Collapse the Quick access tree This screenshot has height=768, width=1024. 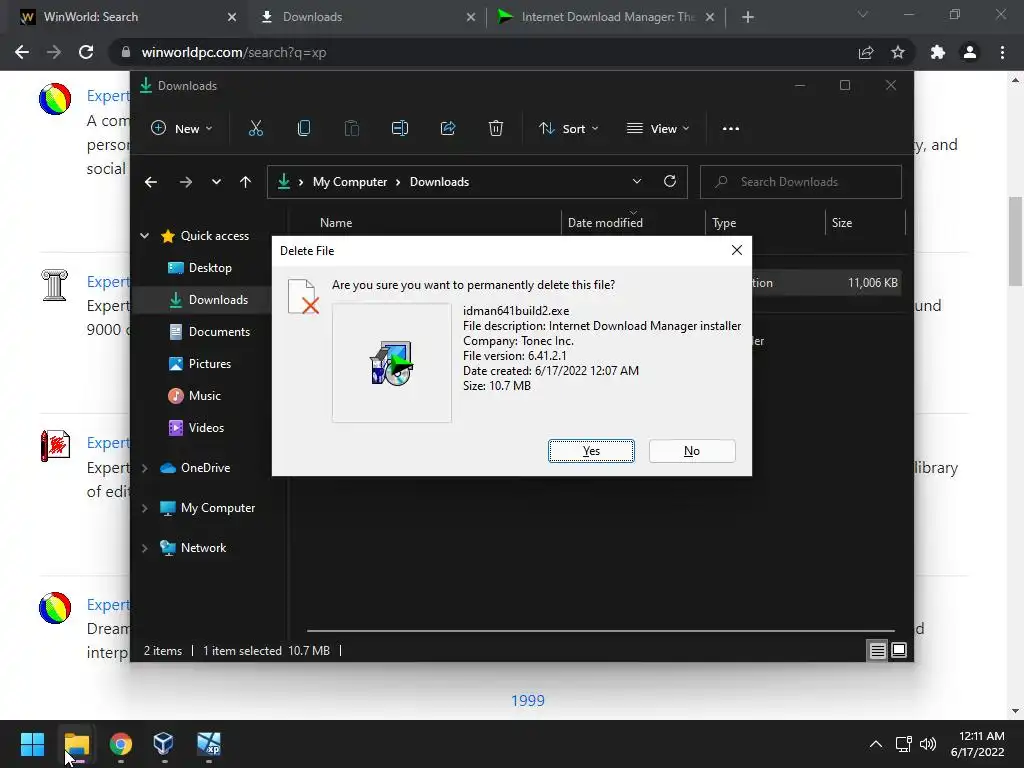(x=144, y=236)
